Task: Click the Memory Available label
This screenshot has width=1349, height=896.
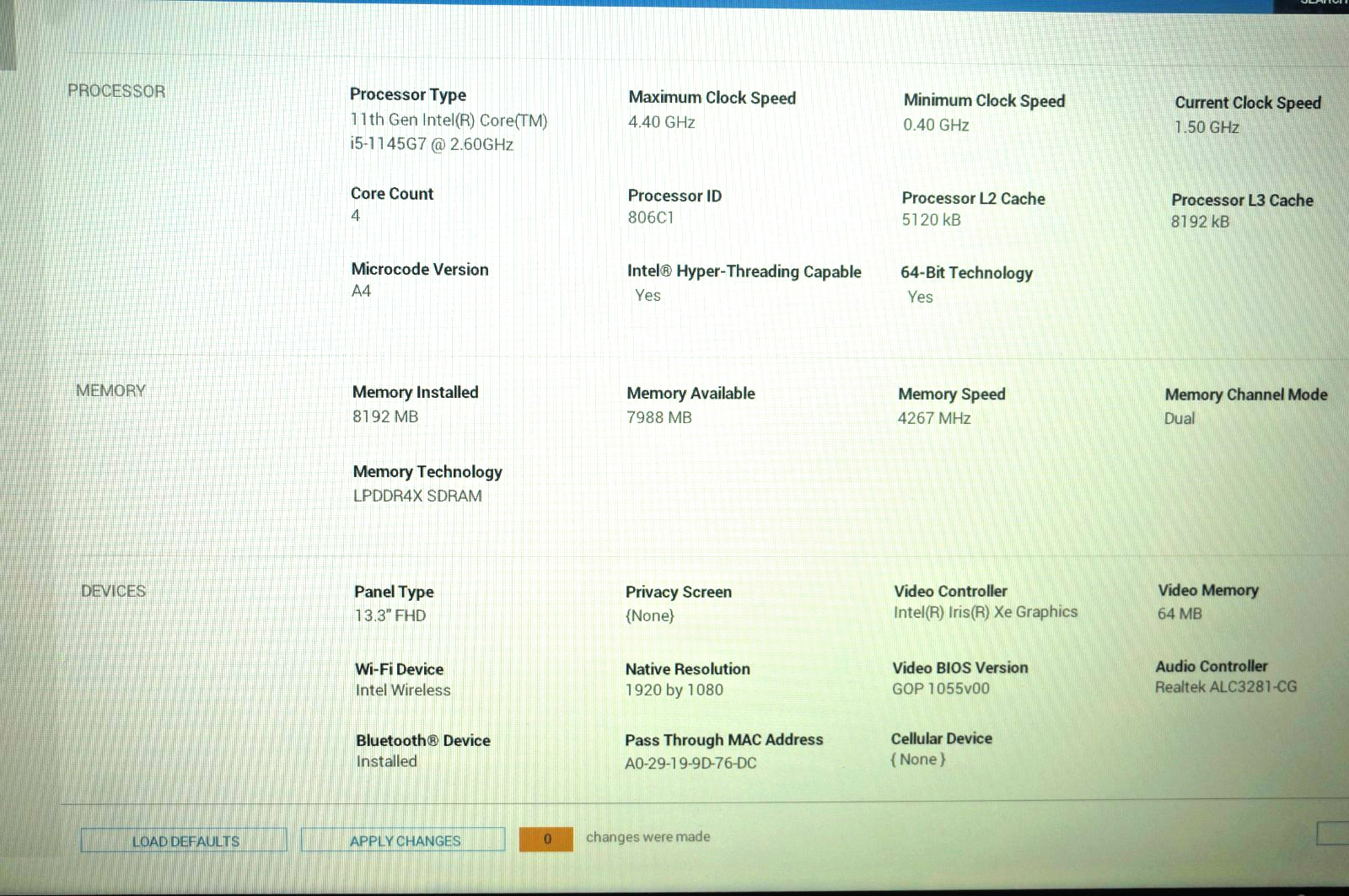Action: [691, 394]
